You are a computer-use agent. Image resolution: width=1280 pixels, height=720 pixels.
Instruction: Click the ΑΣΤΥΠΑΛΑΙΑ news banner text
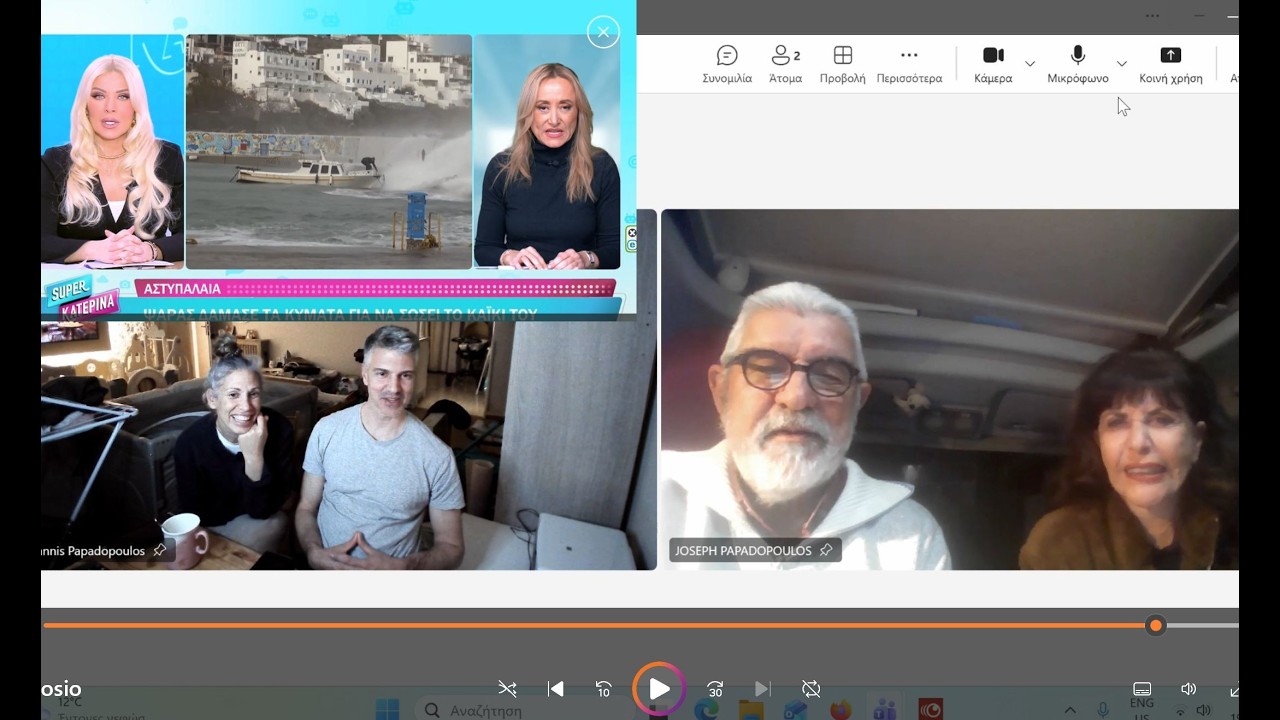pyautogui.click(x=182, y=289)
